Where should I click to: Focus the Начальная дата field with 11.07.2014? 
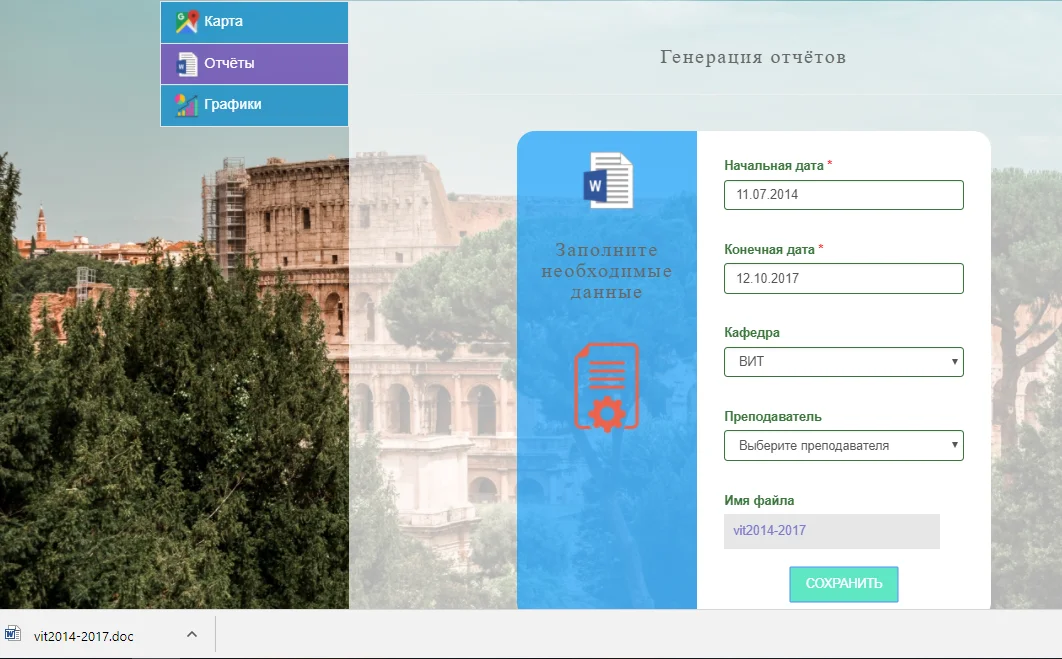click(x=843, y=195)
